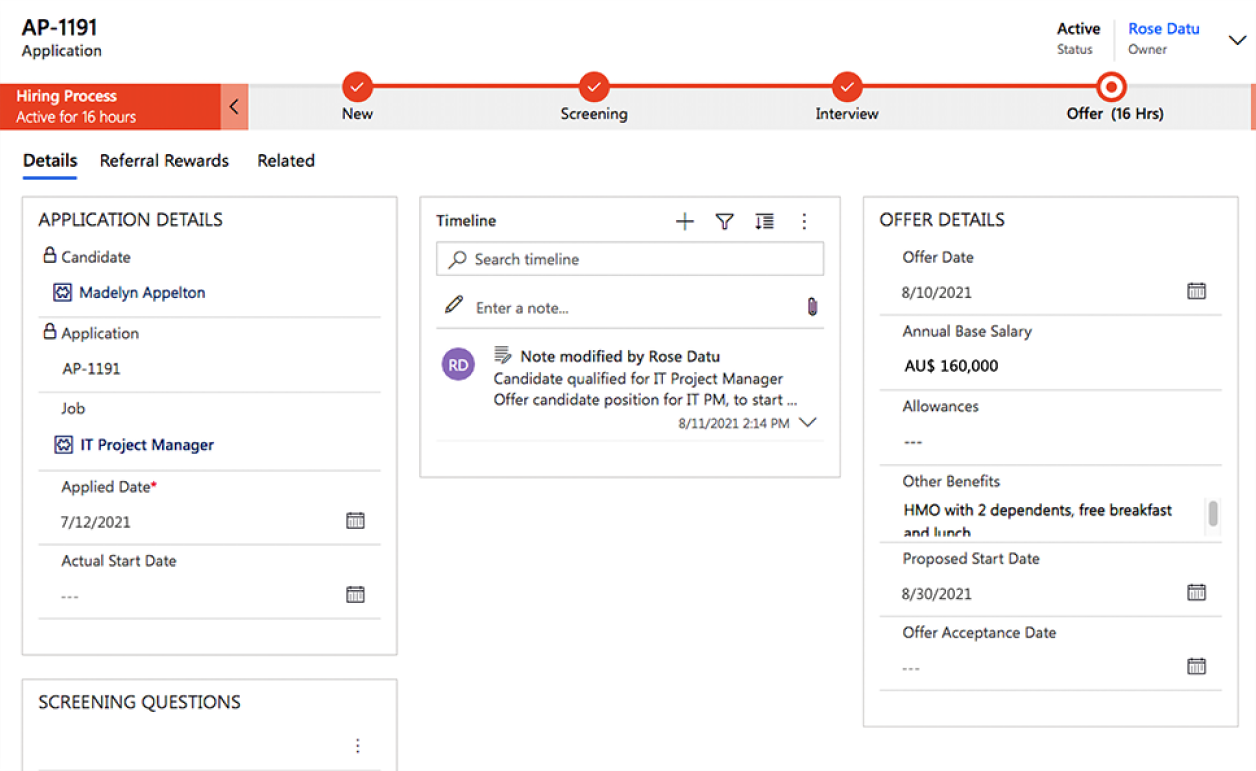Open the timeline filter funnel icon
This screenshot has height=771, width=1256.
(x=725, y=222)
